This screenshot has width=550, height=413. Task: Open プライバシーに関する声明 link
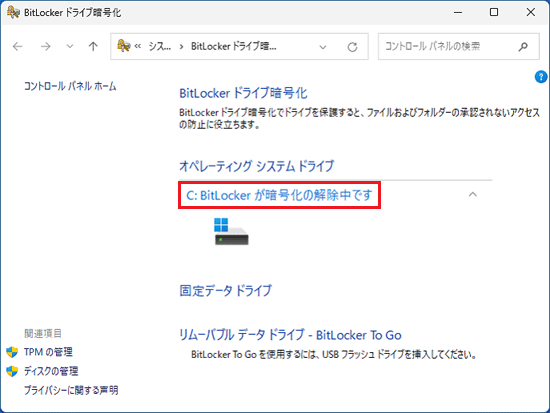[71, 390]
